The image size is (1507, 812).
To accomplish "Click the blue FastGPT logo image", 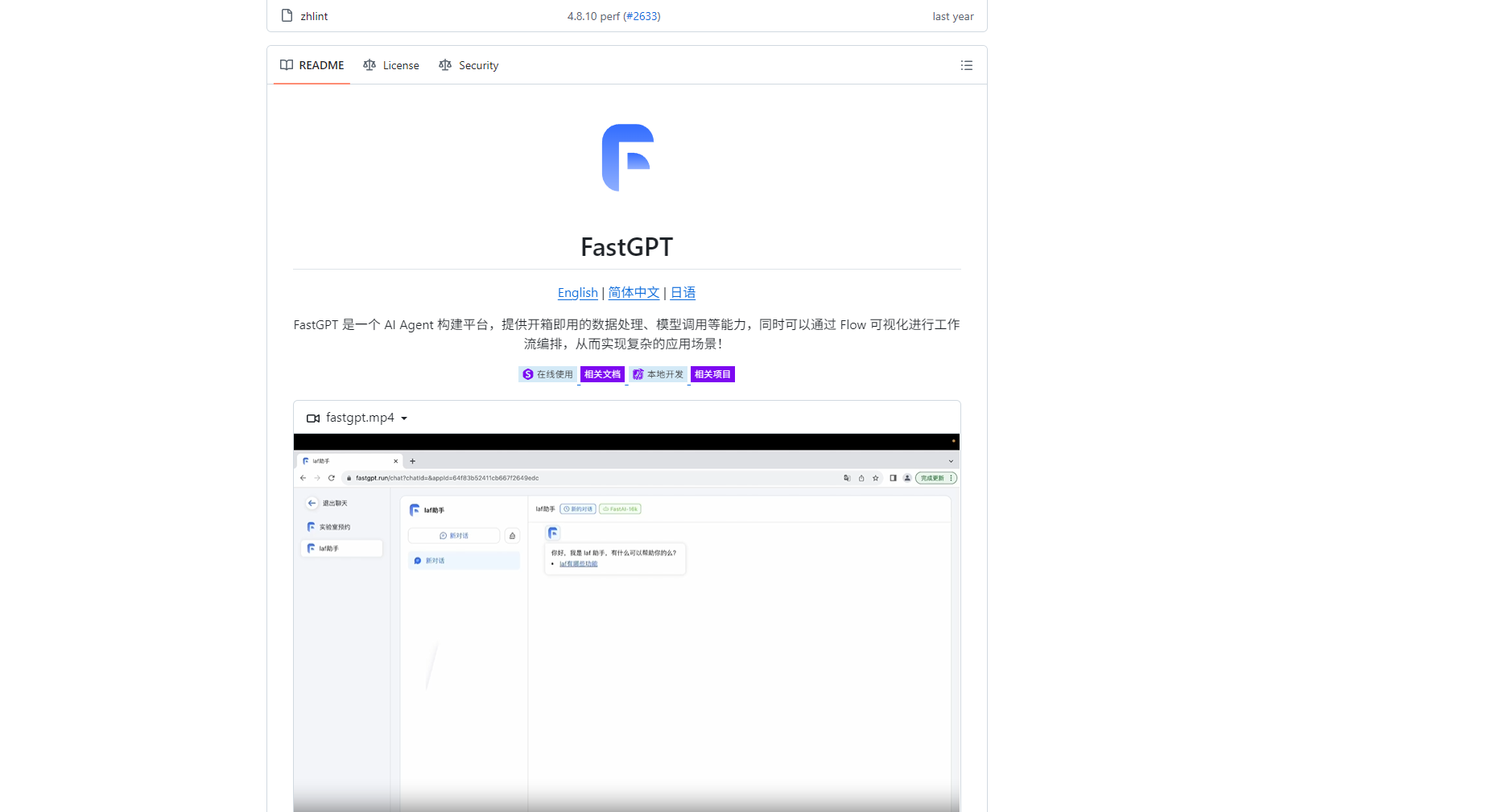I will point(627,158).
